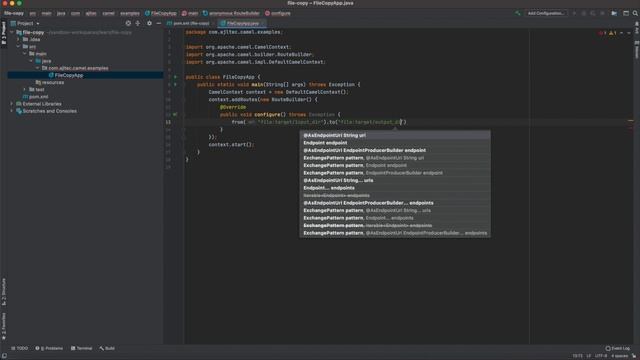Open the Build tool window tab
This screenshot has width=640, height=360.
point(107,348)
